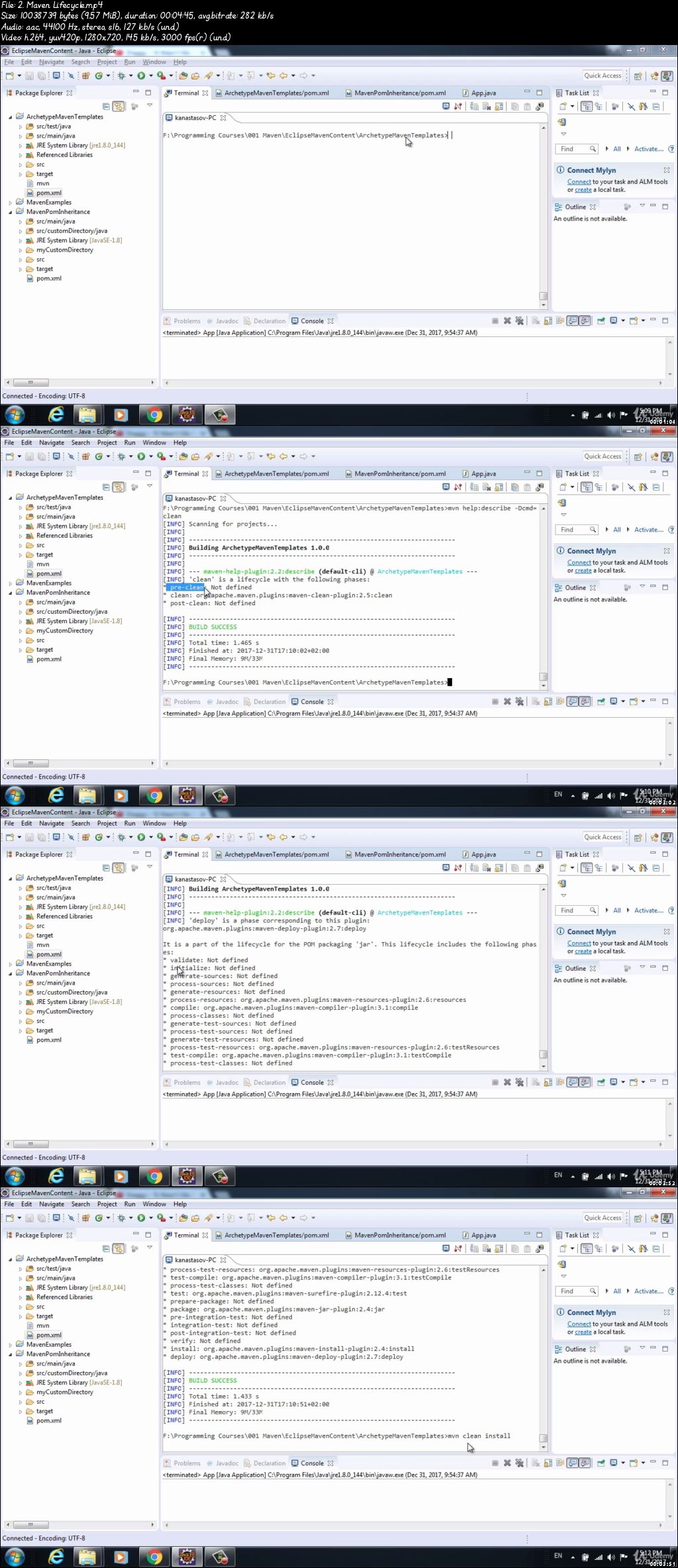Open Window menu in 00:02:02 frame
This screenshot has height=1568, width=678.
click(x=154, y=443)
